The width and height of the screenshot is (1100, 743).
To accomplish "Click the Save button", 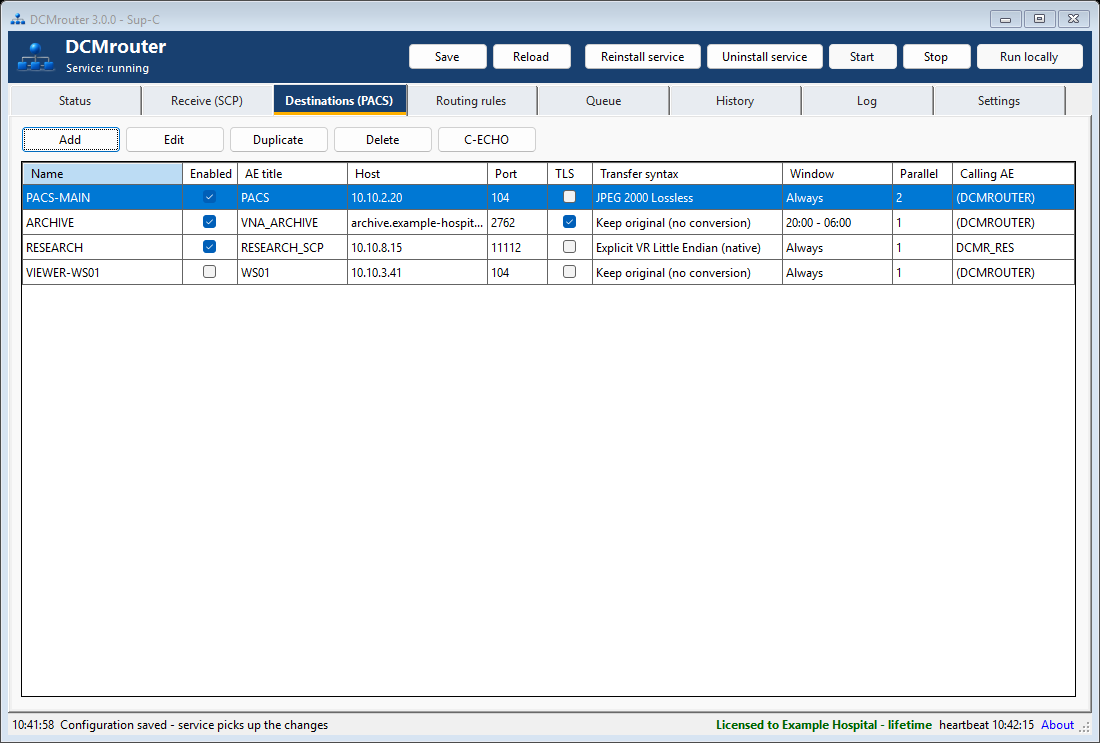I will click(448, 57).
